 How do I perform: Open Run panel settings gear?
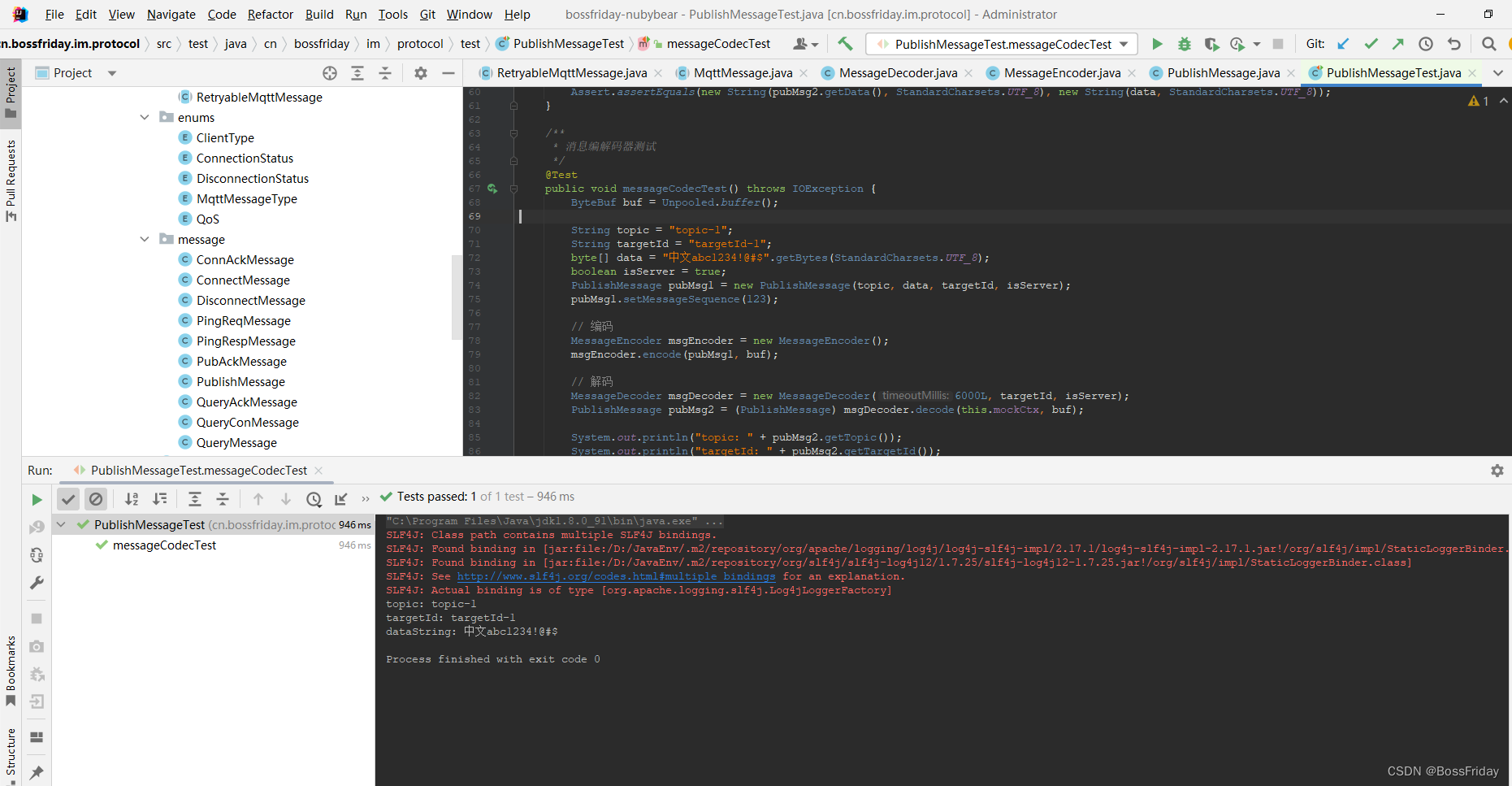click(1497, 471)
